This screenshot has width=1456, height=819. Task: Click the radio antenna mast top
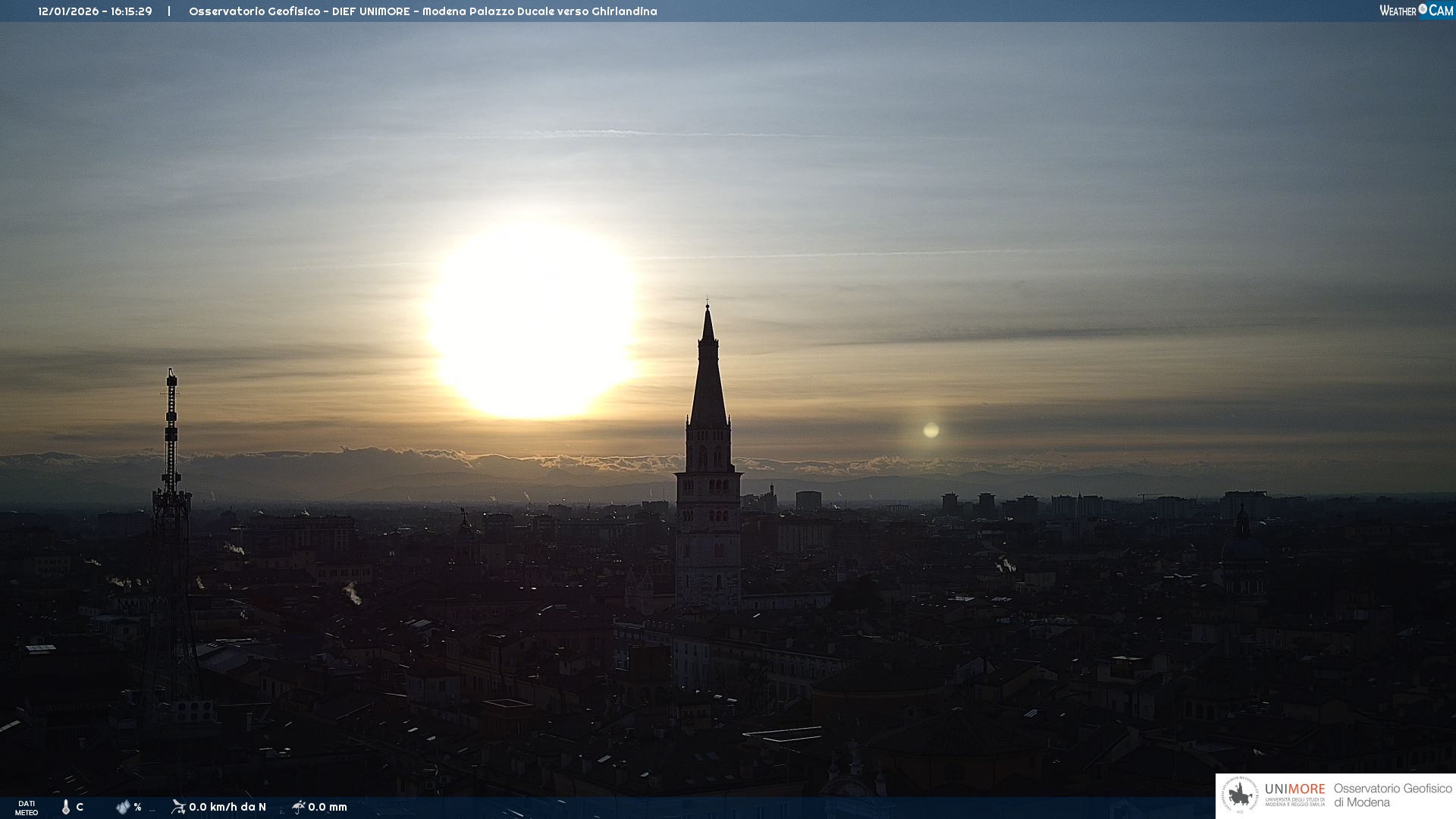click(171, 377)
